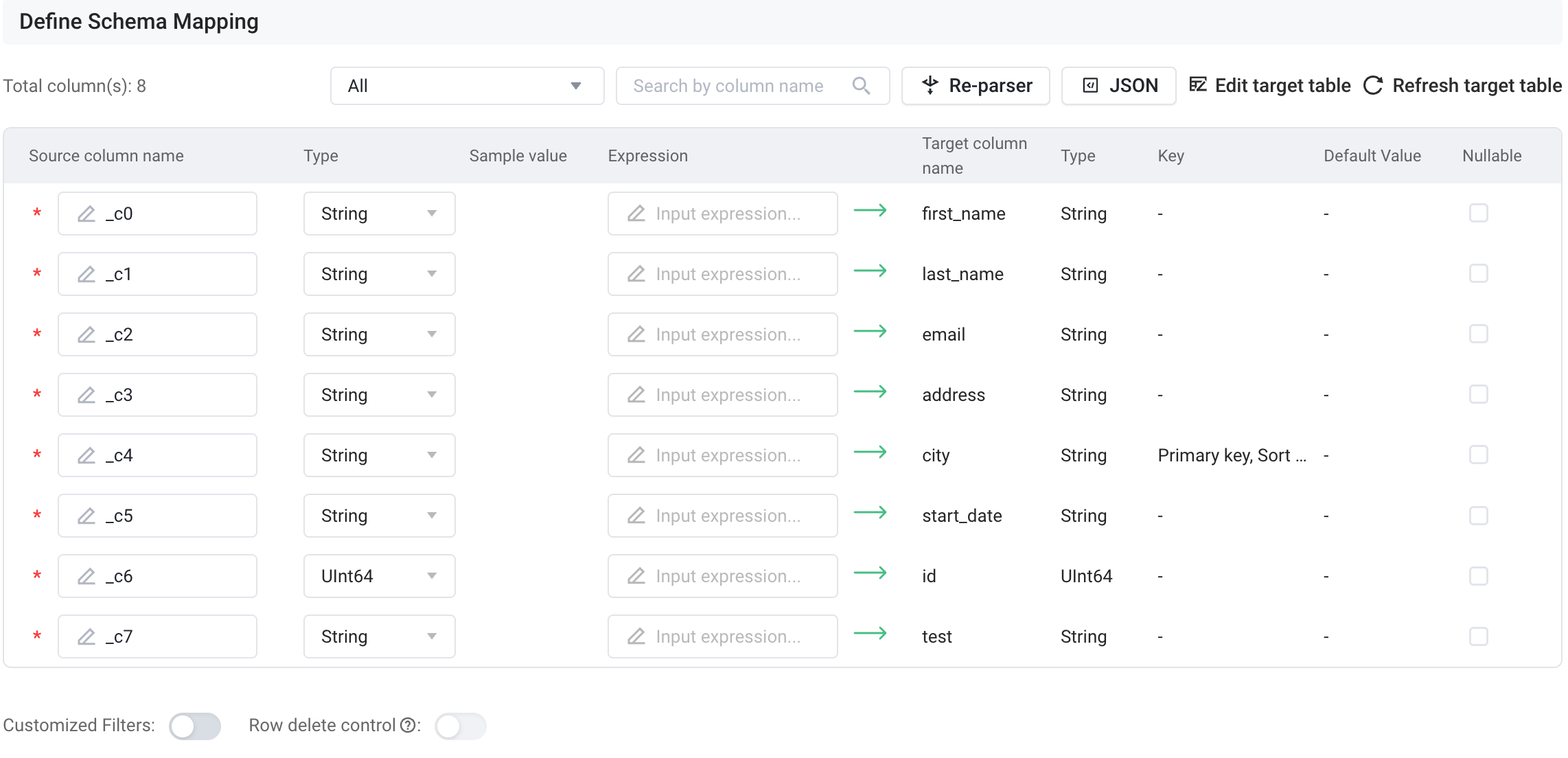
Task: Click the Edit target table link
Action: 1282,86
